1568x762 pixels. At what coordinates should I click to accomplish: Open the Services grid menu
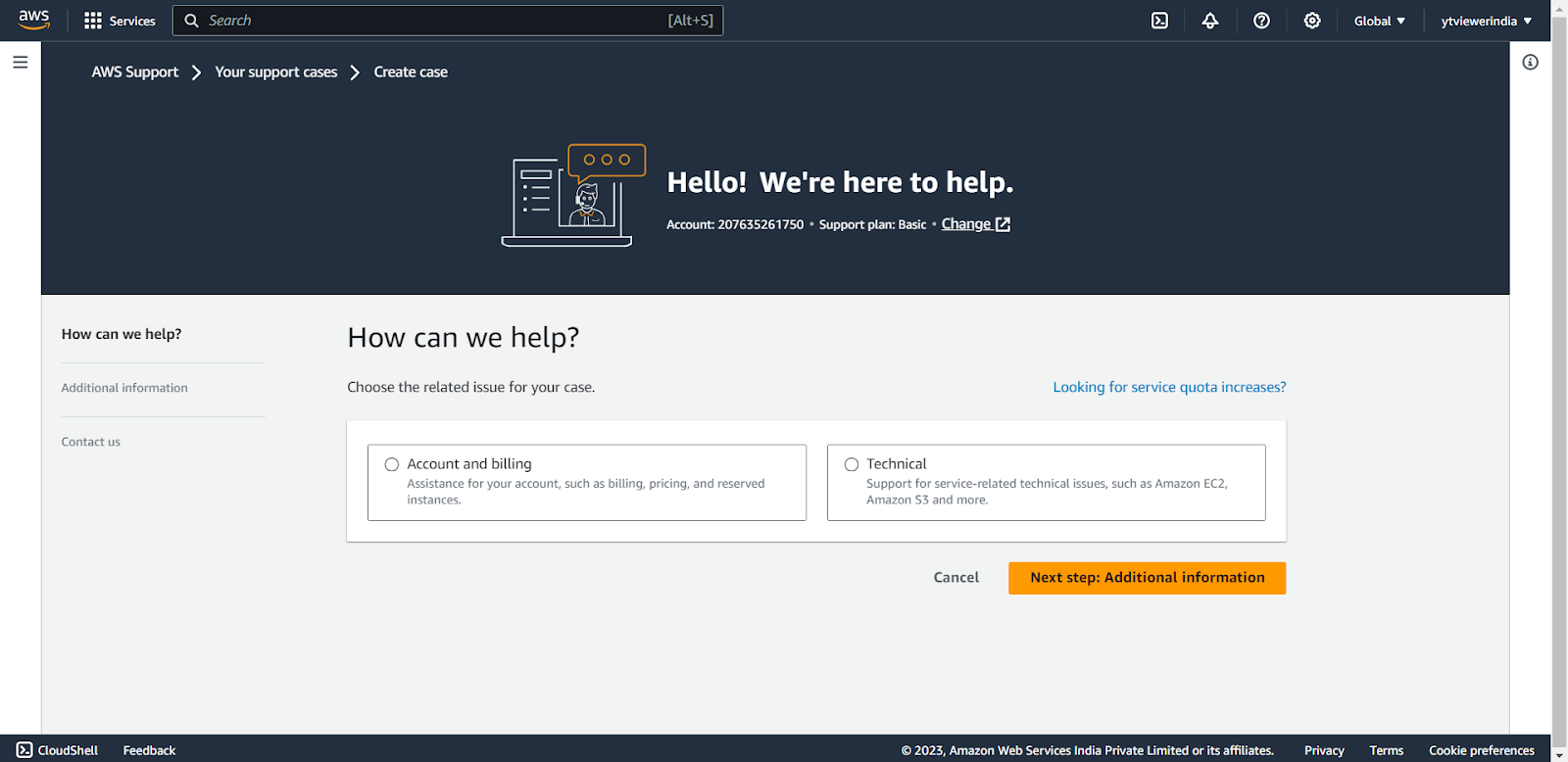click(93, 21)
